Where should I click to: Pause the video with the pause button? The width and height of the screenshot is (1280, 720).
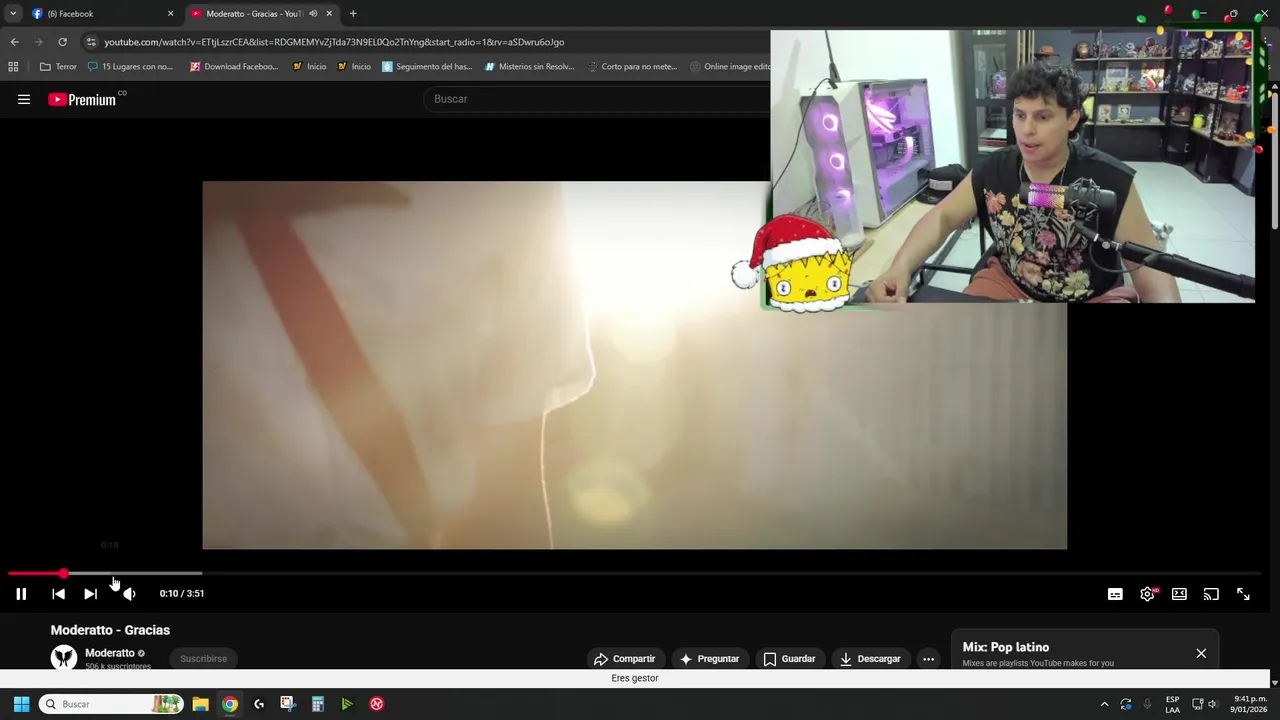tap(21, 594)
